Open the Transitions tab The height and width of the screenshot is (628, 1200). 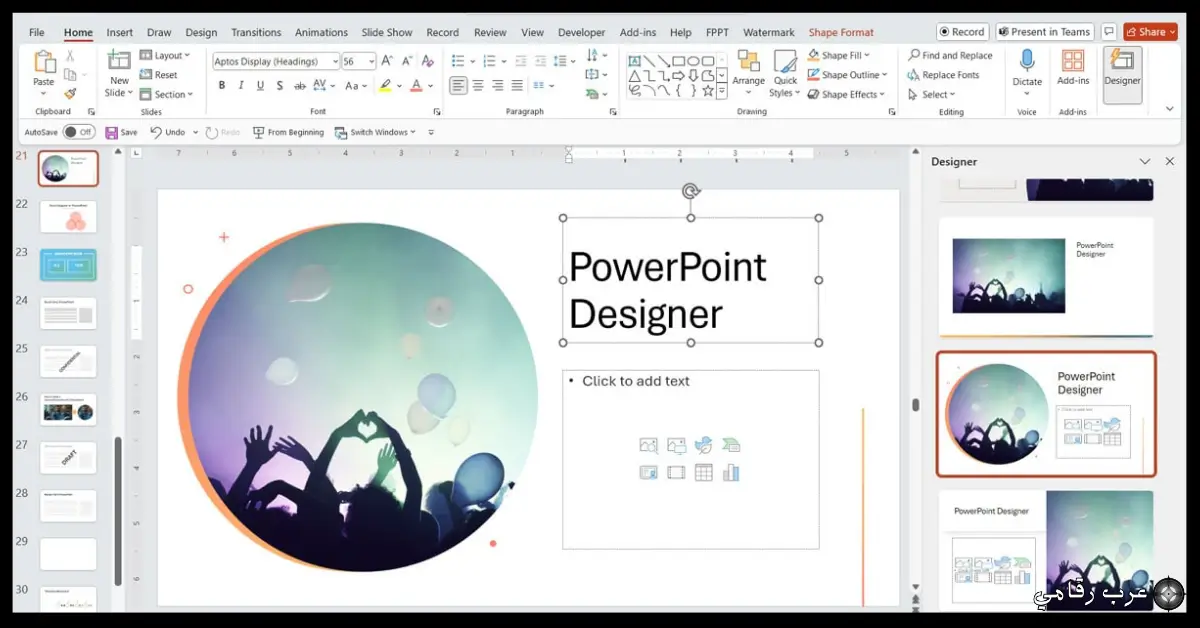tap(256, 32)
